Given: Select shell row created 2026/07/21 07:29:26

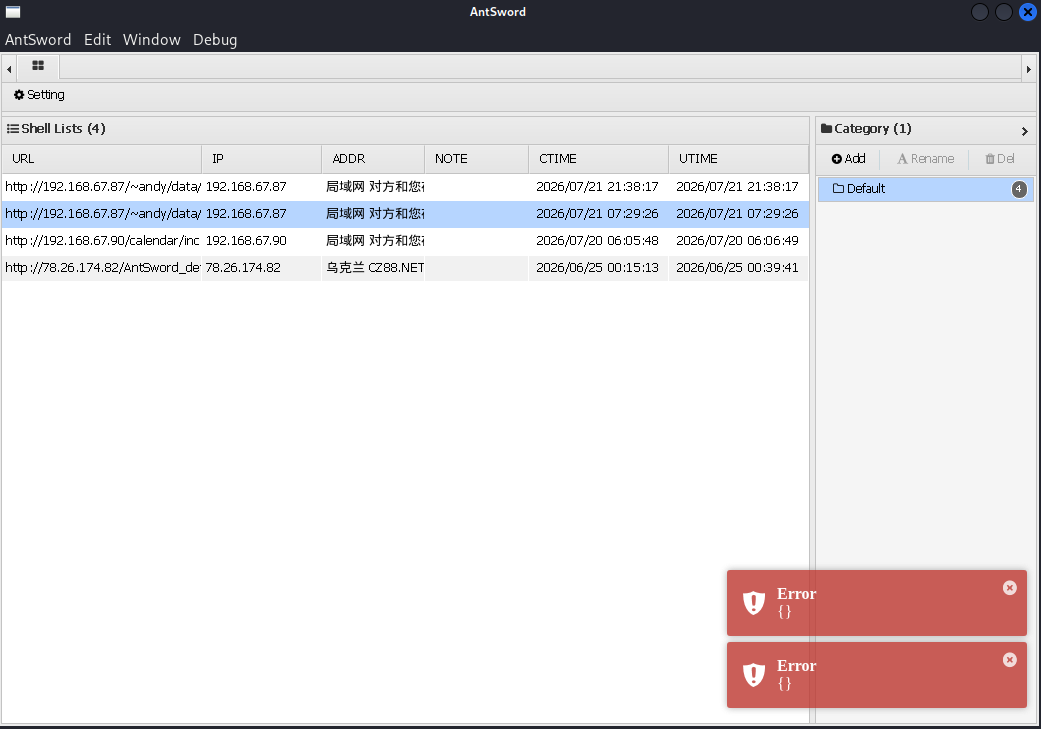Looking at the screenshot, I should click(x=405, y=214).
